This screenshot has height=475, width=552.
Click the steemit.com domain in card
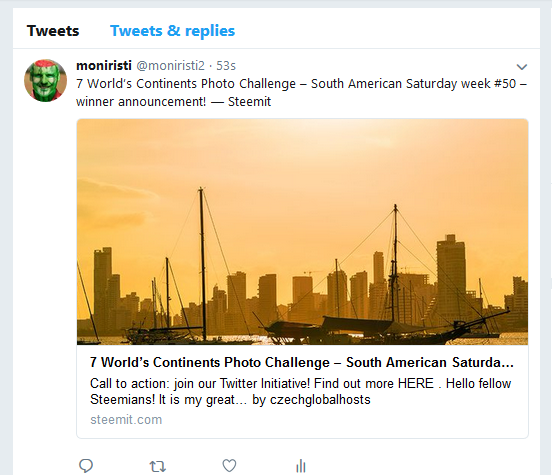(x=126, y=420)
